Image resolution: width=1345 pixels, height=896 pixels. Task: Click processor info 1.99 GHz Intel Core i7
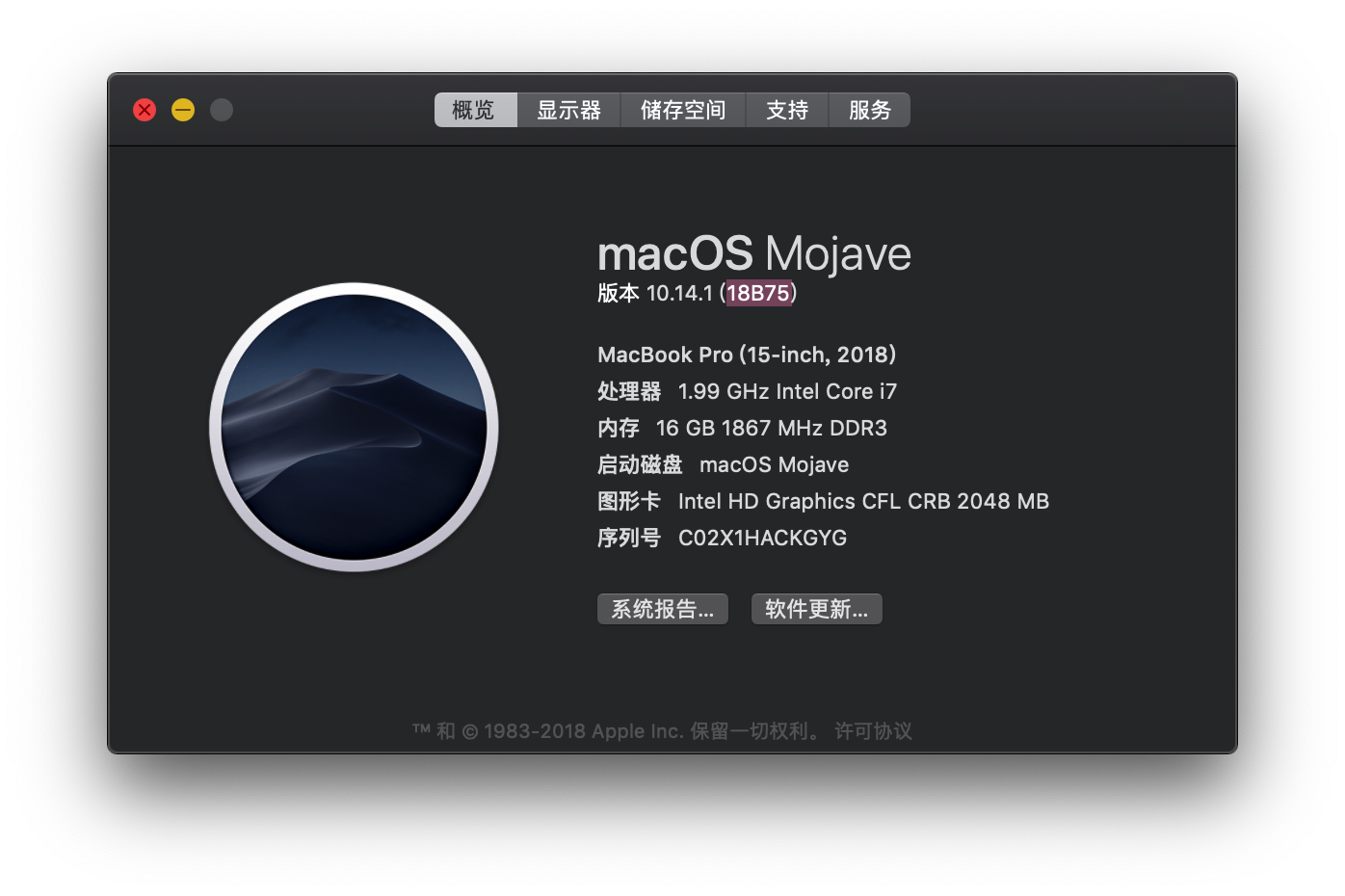point(787,391)
